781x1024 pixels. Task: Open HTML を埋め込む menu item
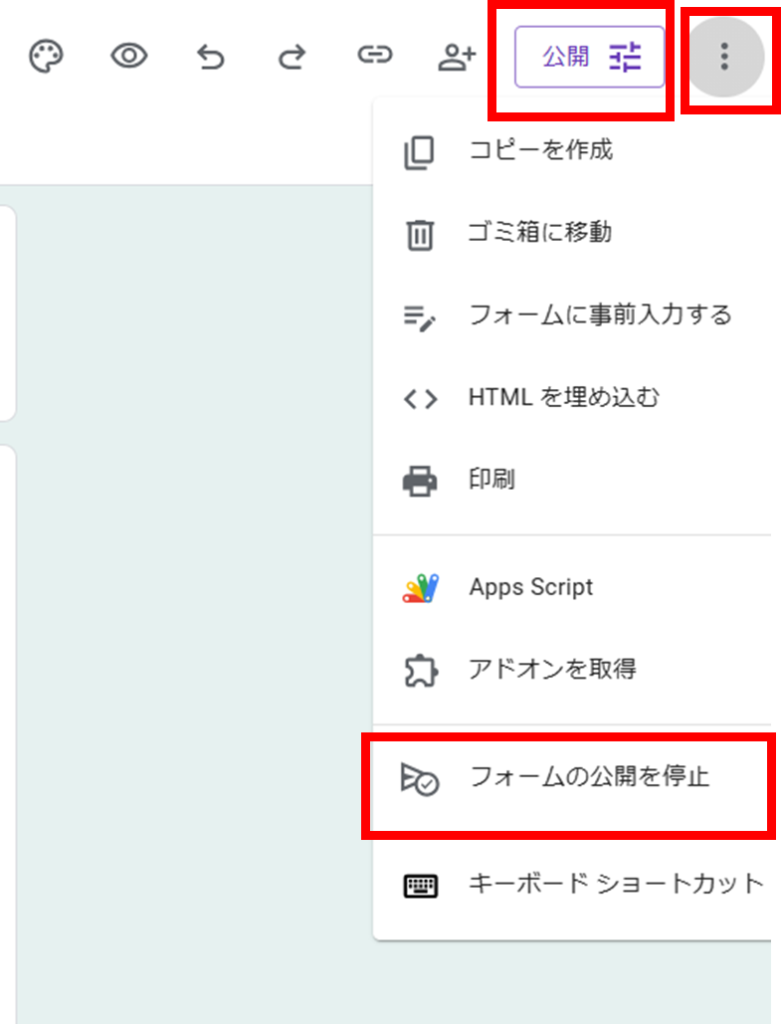point(564,398)
